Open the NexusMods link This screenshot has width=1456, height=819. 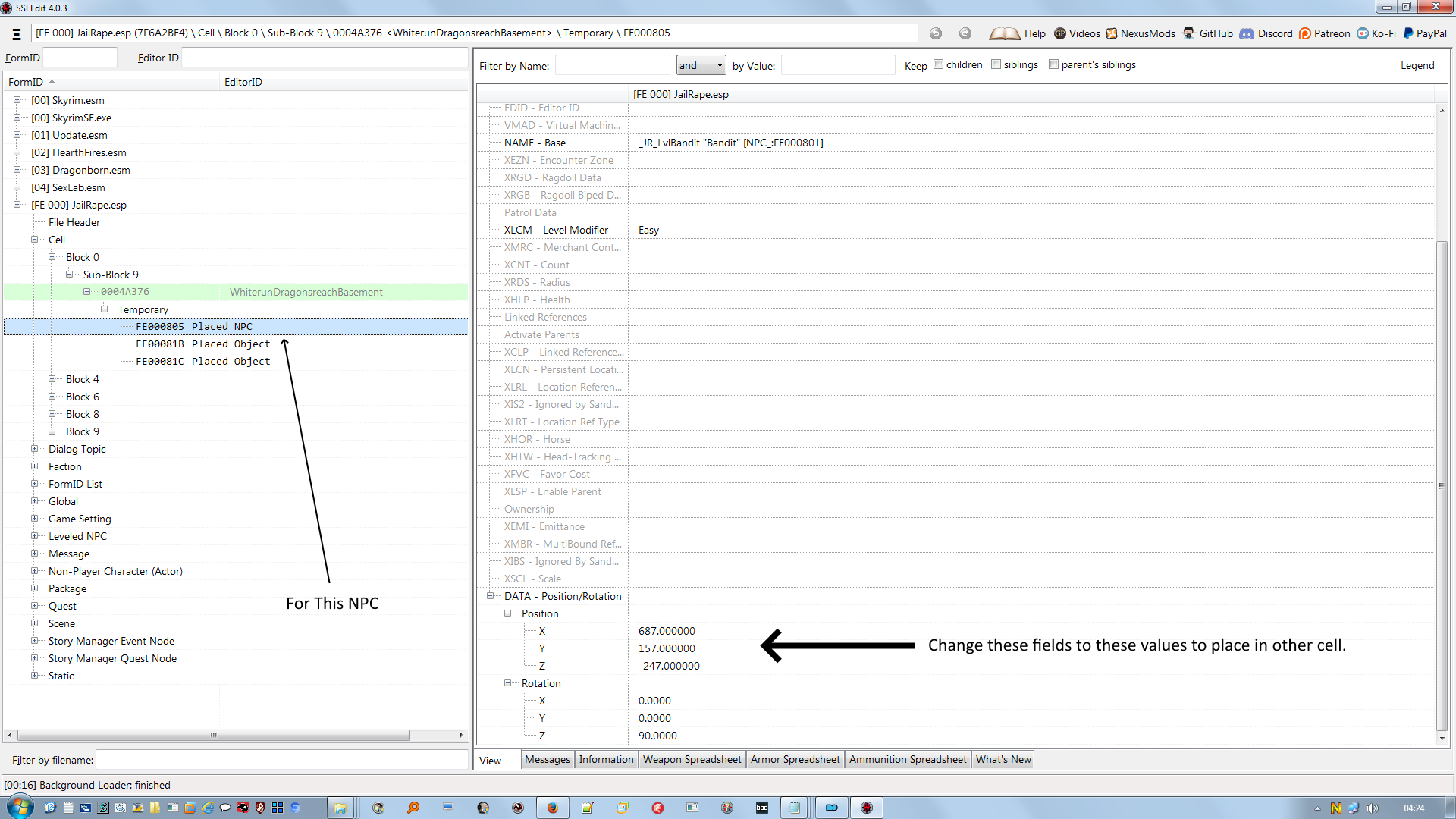[1141, 33]
